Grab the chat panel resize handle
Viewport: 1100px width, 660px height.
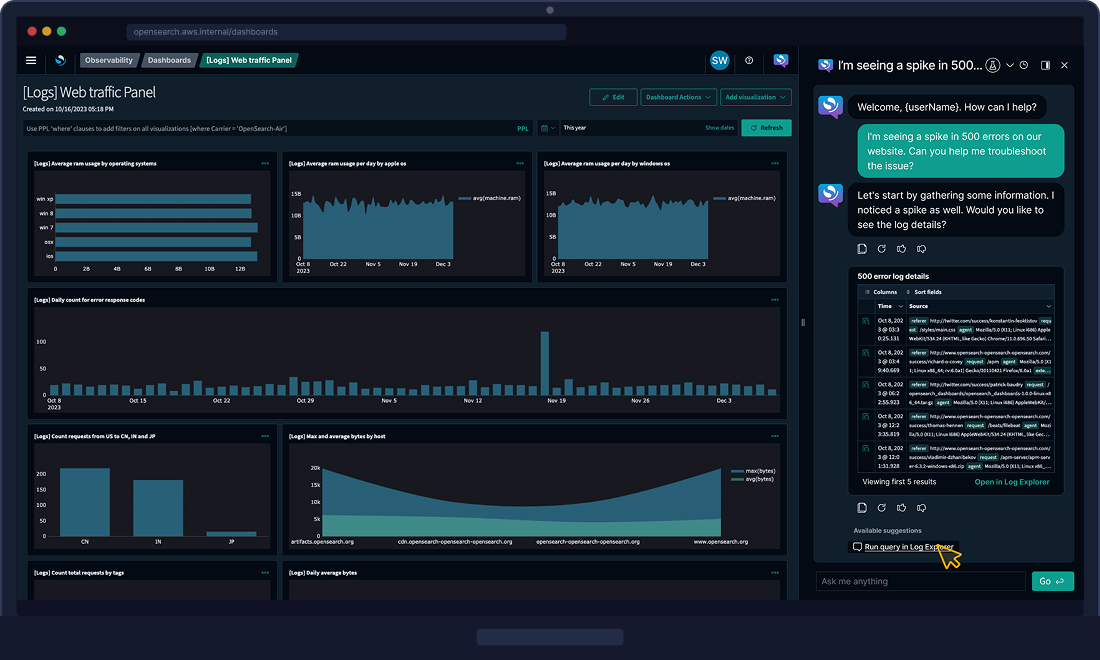(x=803, y=323)
